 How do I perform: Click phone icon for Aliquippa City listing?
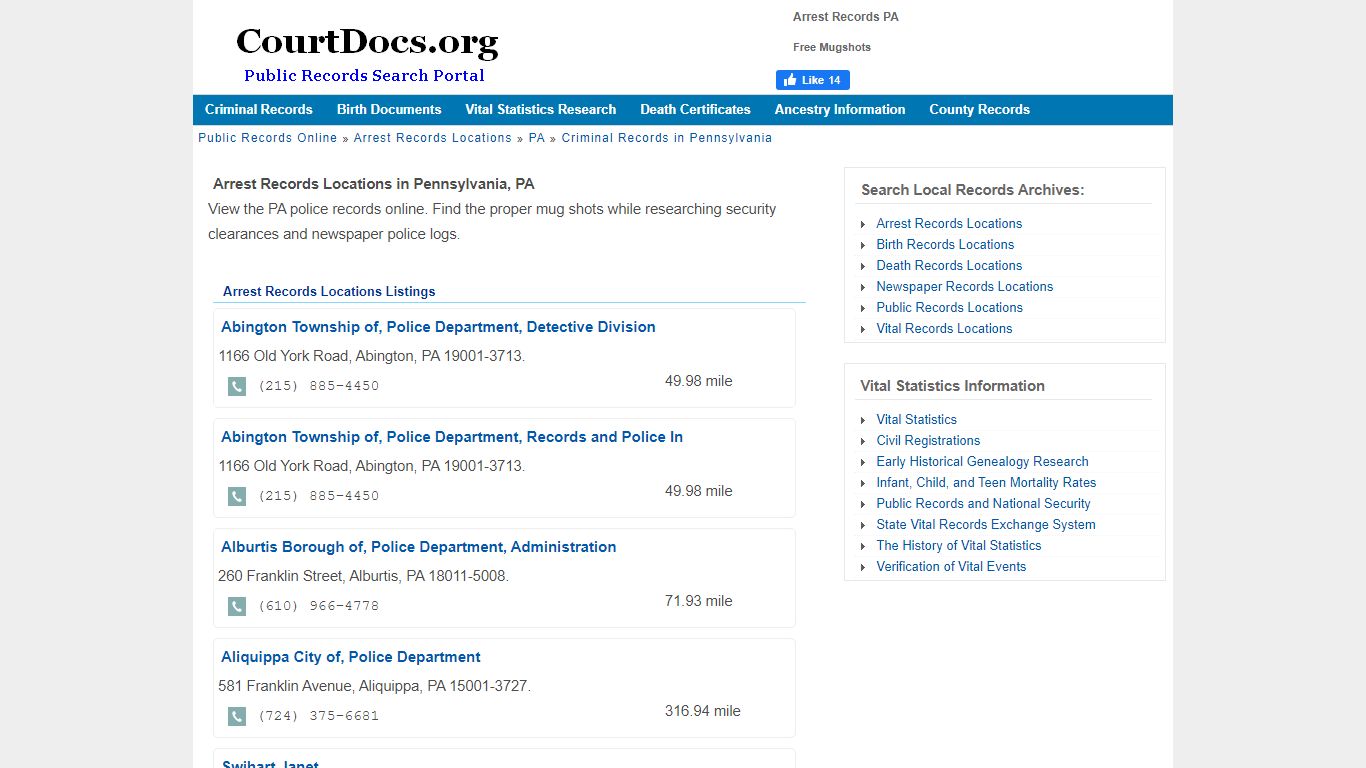[237, 716]
